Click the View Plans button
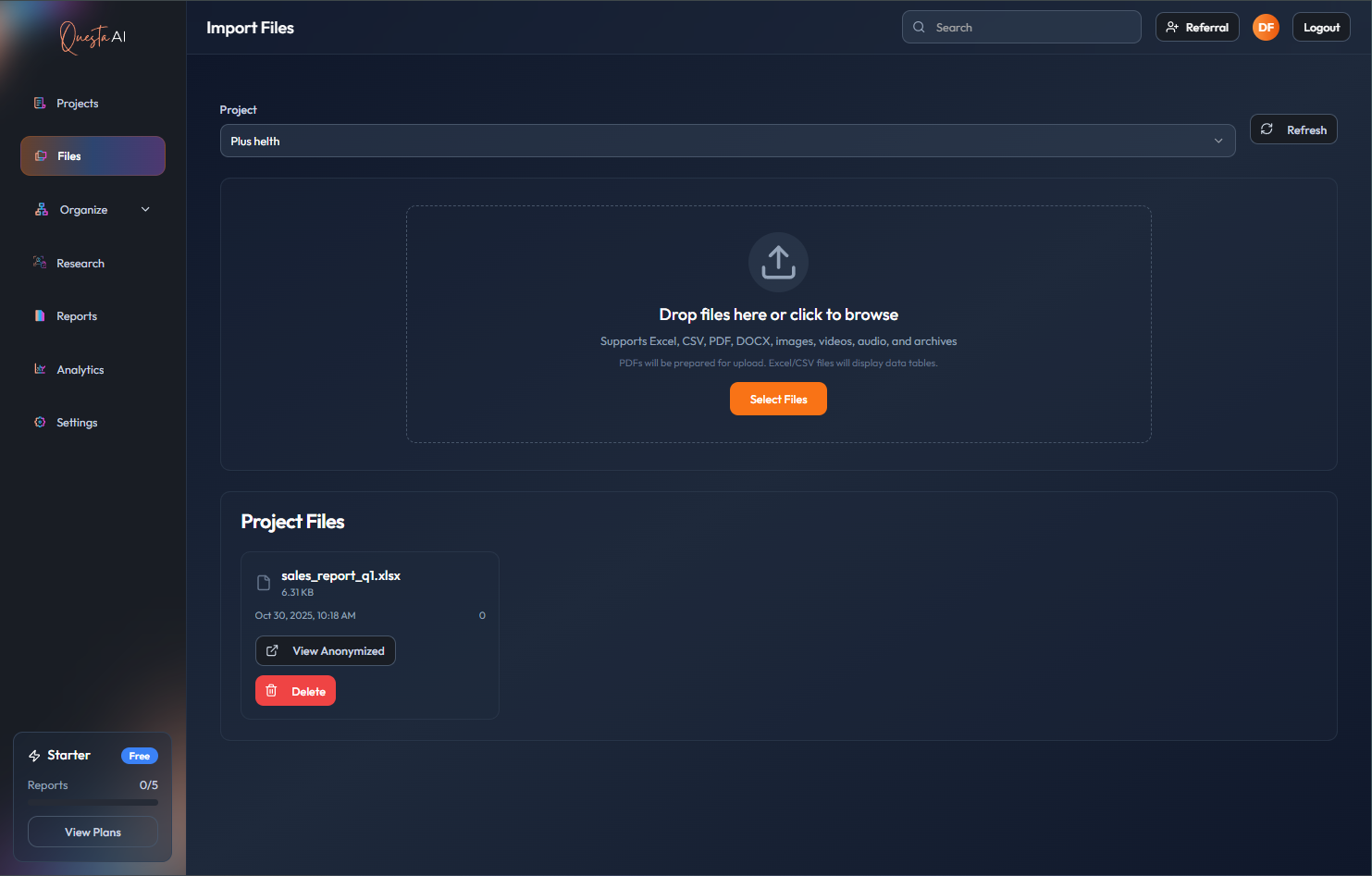 (93, 833)
